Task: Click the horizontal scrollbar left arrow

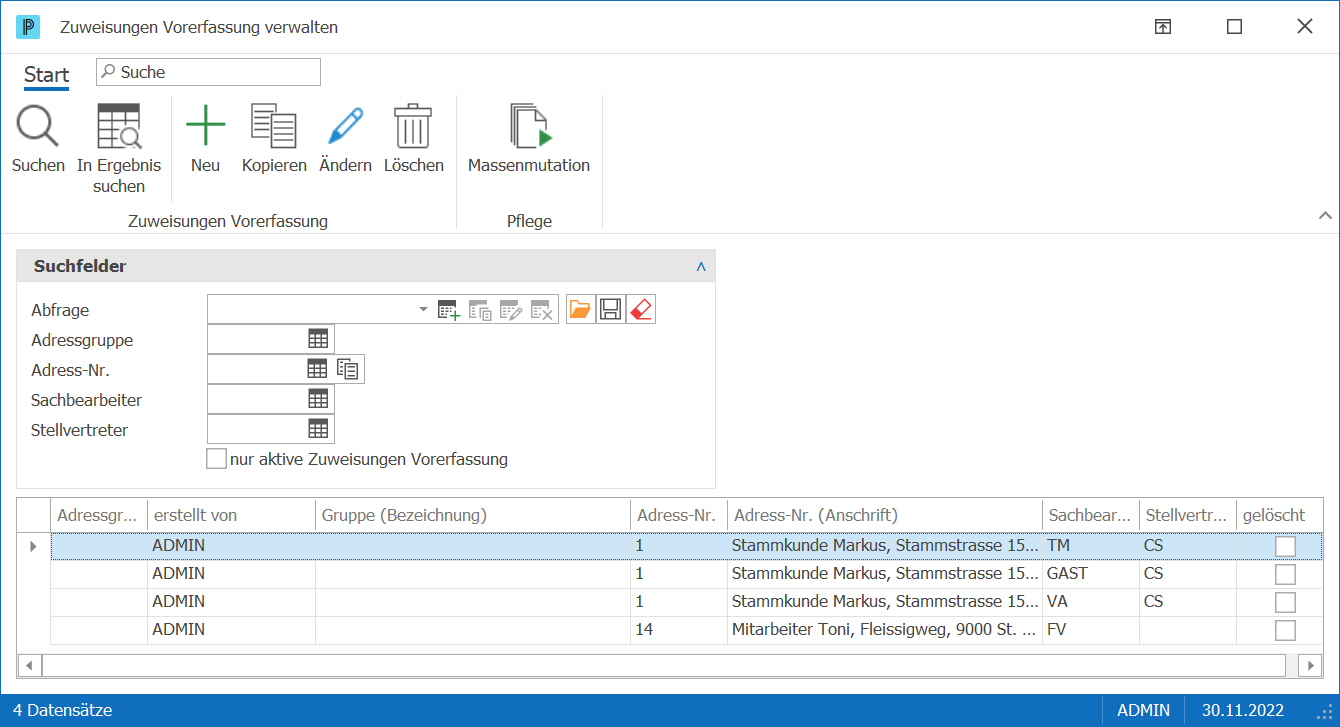Action: 30,665
